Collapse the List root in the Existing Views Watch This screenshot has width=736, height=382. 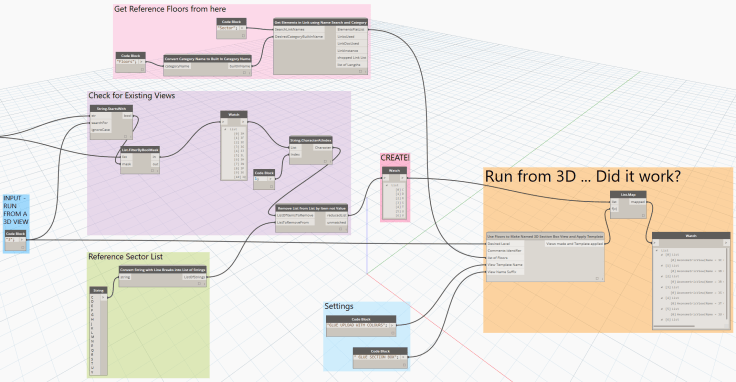225,129
